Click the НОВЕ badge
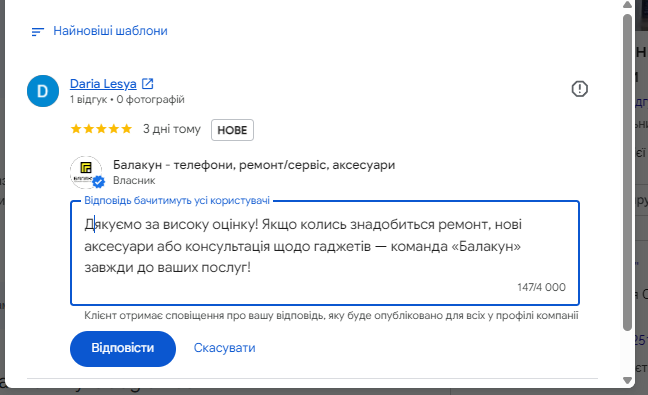 click(x=232, y=130)
